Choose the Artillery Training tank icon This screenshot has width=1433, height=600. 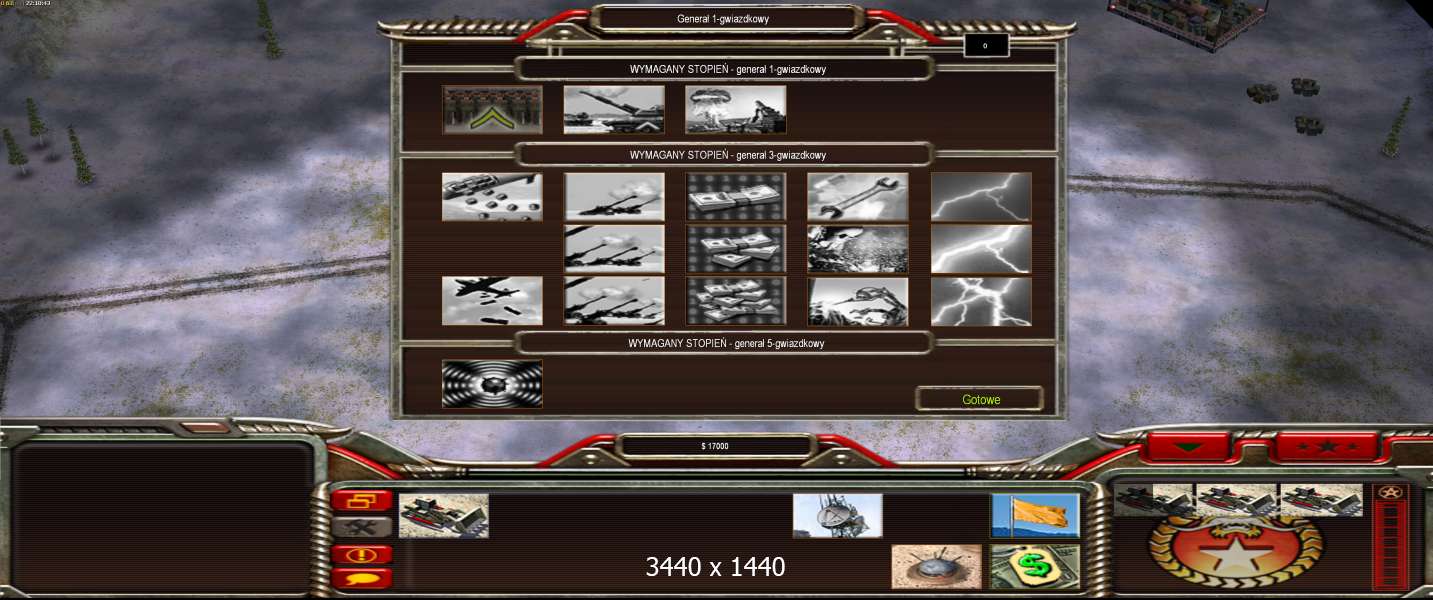(x=614, y=109)
